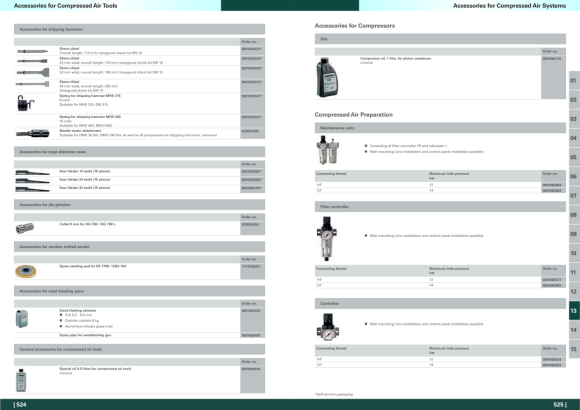Select chapter tab 13 in side index
This screenshot has width=580, height=410.
click(574, 310)
